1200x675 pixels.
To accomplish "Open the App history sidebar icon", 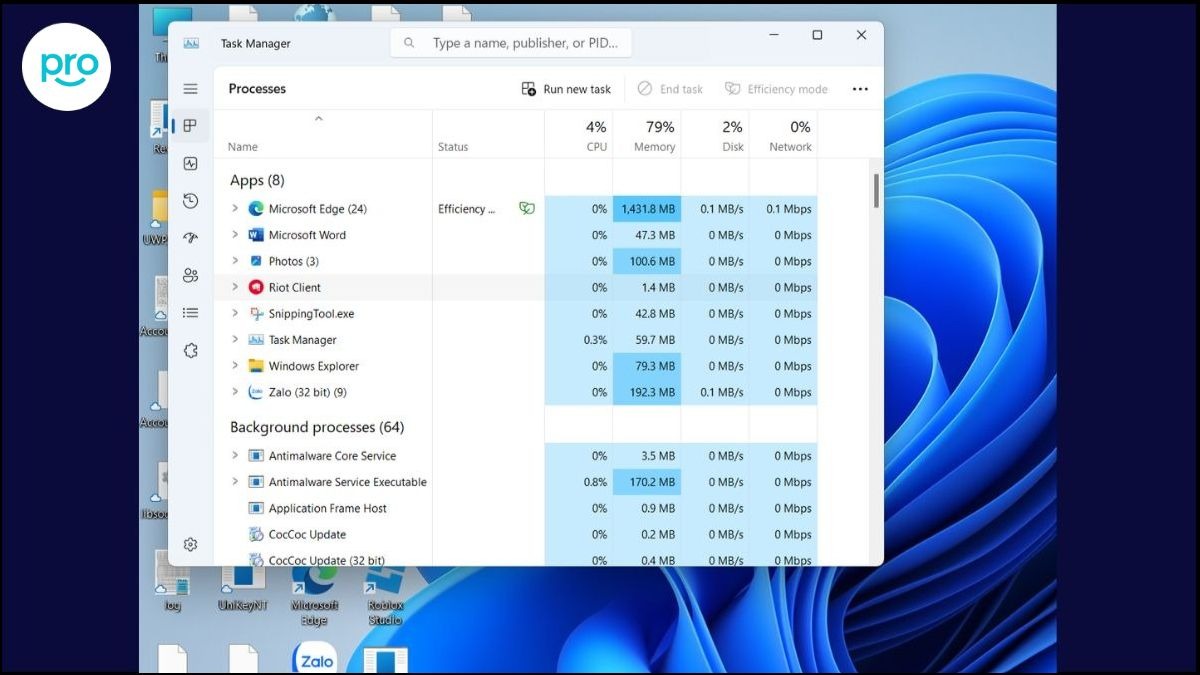I will click(190, 201).
